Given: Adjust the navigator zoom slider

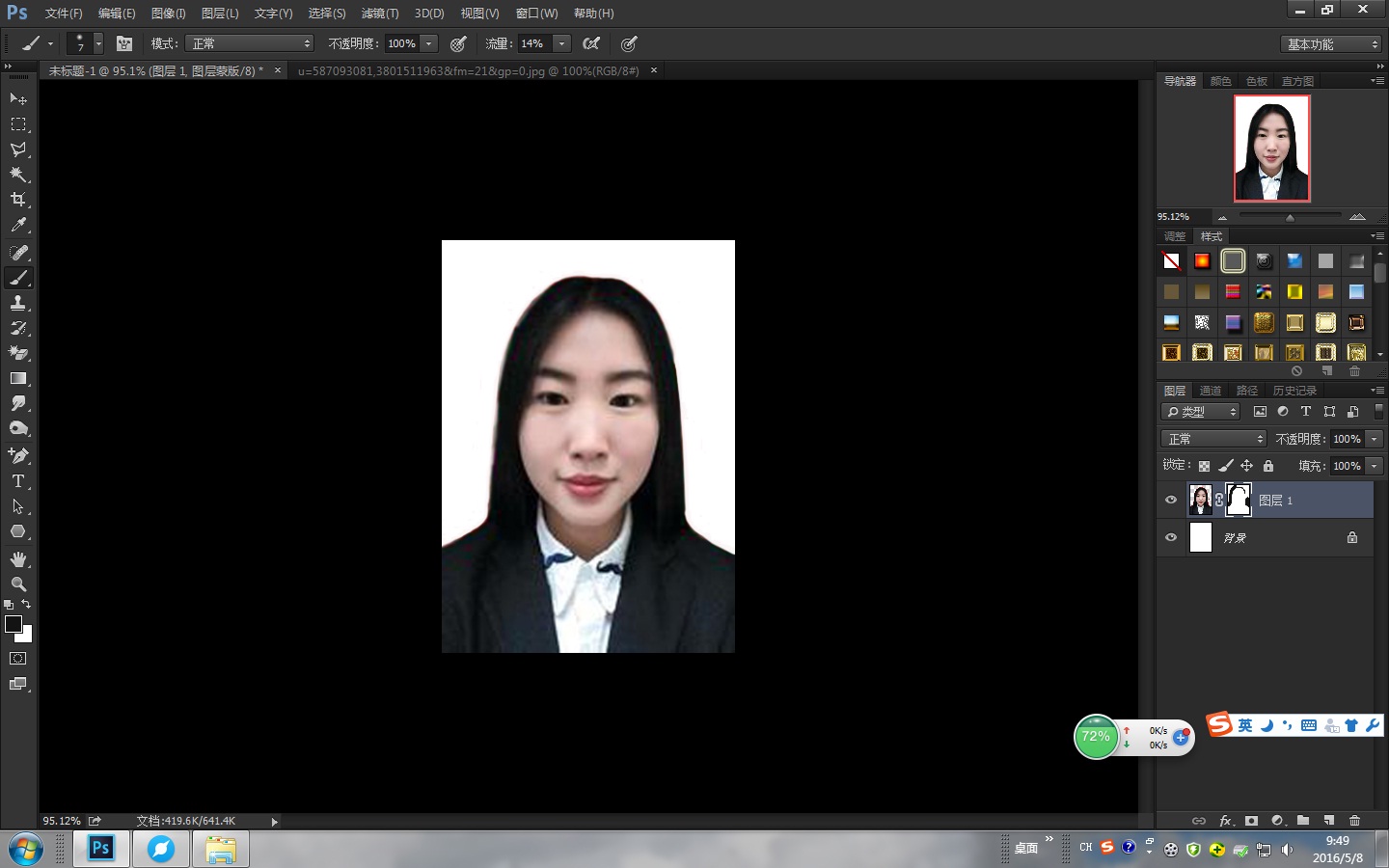Looking at the screenshot, I should pyautogui.click(x=1290, y=217).
